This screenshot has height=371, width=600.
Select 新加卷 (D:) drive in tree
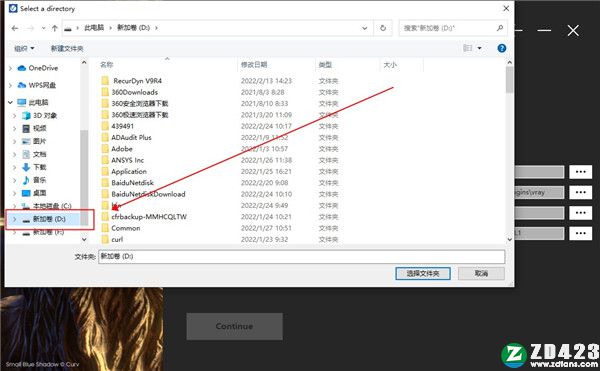(49, 219)
